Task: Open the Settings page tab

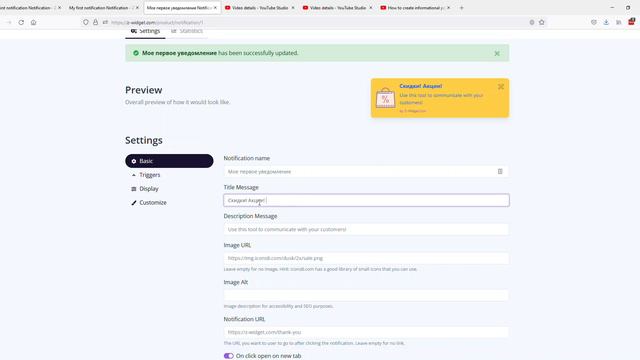Action: 145,31
